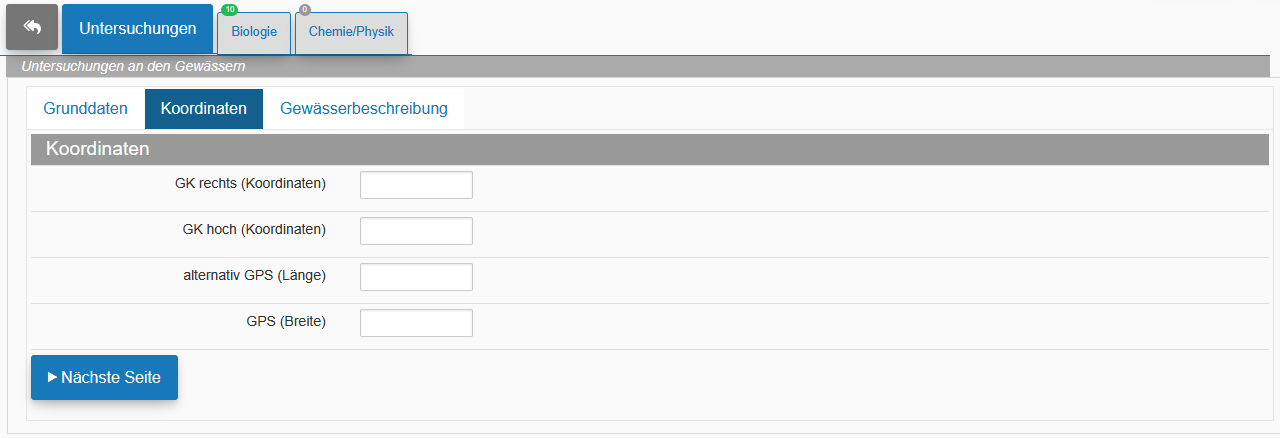Screen dimensions: 1280x438
Task: Click the triangle icon in Nächste Seite
Action: 52,377
